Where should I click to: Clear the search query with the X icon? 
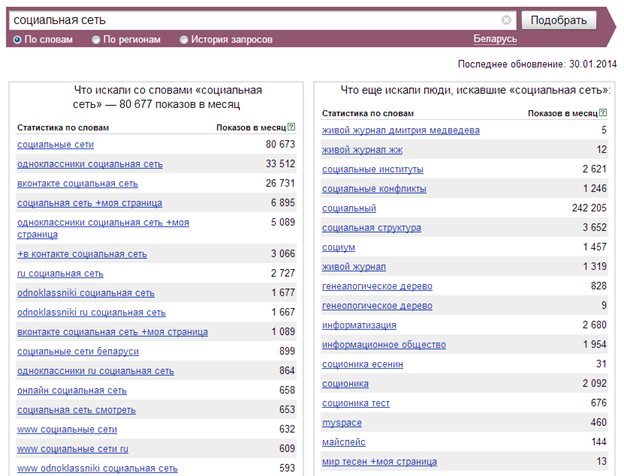[506, 20]
